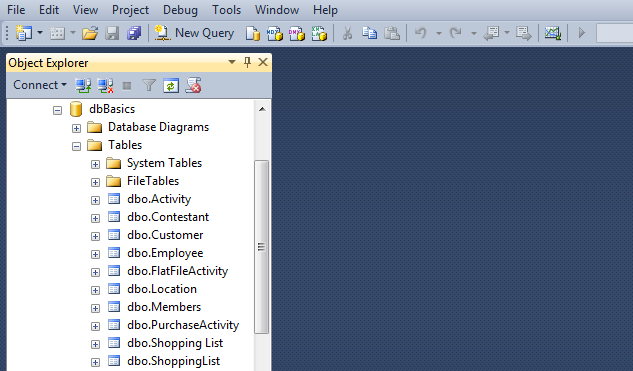This screenshot has height=371, width=633.
Task: Click the Database Engine Query icon
Action: (x=253, y=34)
